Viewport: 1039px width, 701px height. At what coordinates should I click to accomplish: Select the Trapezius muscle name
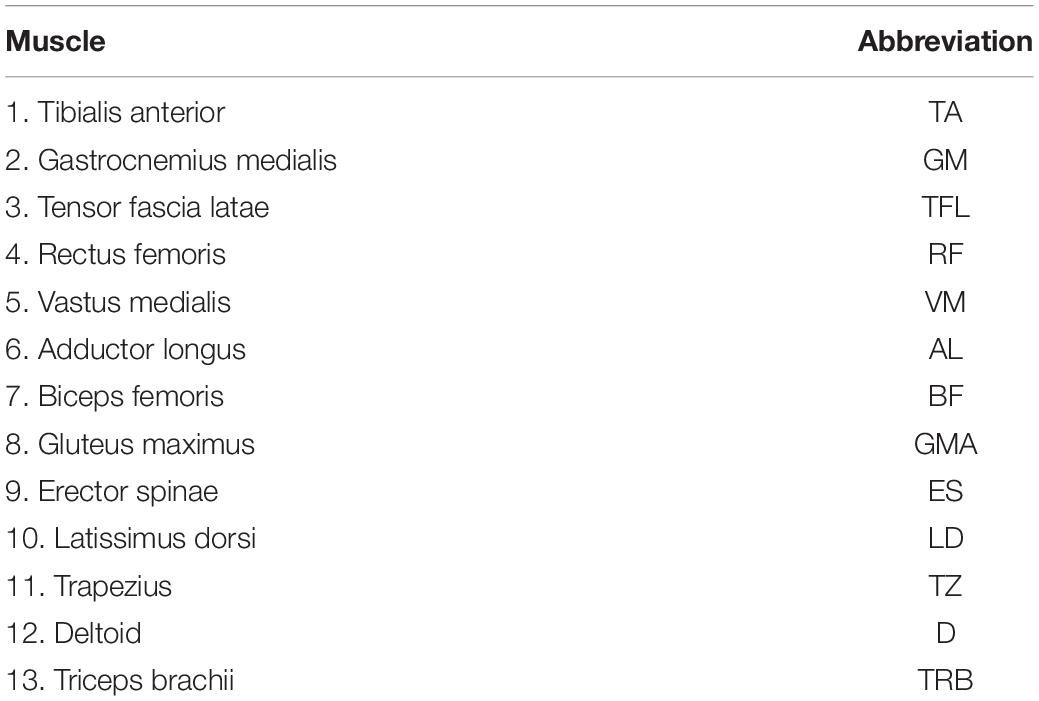coord(89,586)
